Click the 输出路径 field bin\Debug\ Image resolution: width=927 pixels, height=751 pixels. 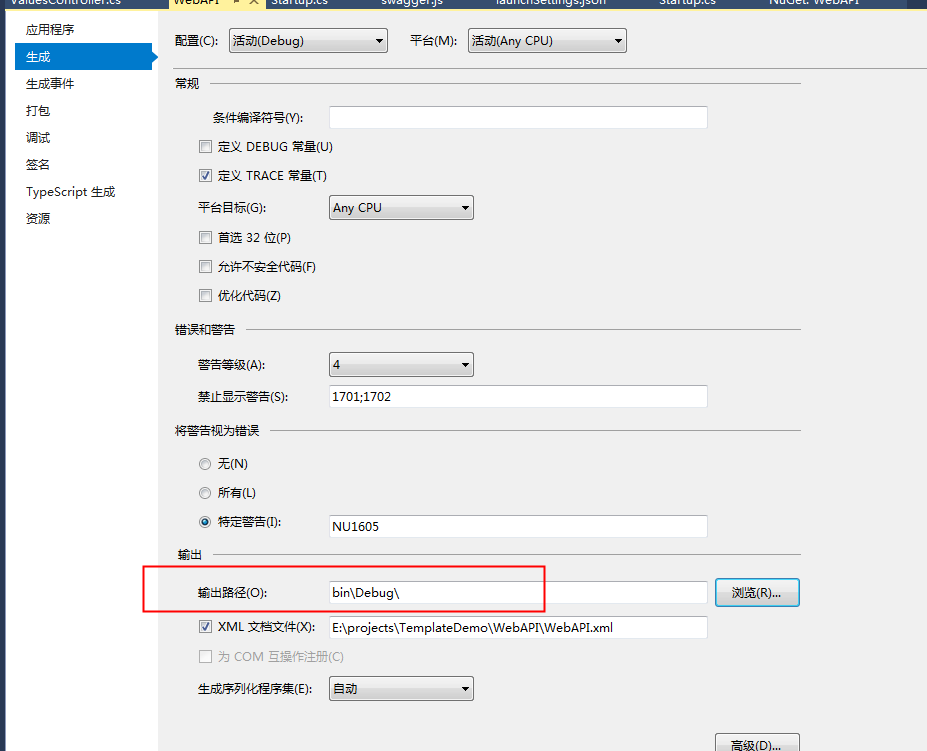pos(518,593)
